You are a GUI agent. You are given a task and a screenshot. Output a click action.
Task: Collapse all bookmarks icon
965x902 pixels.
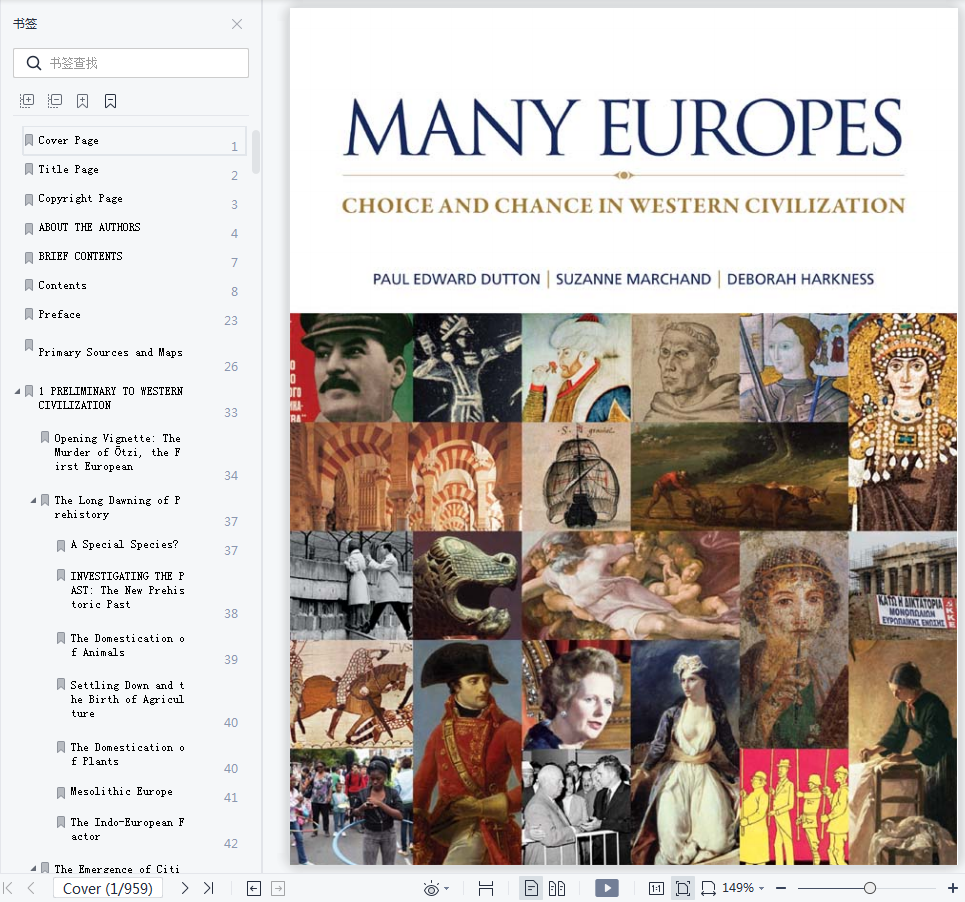click(55, 101)
